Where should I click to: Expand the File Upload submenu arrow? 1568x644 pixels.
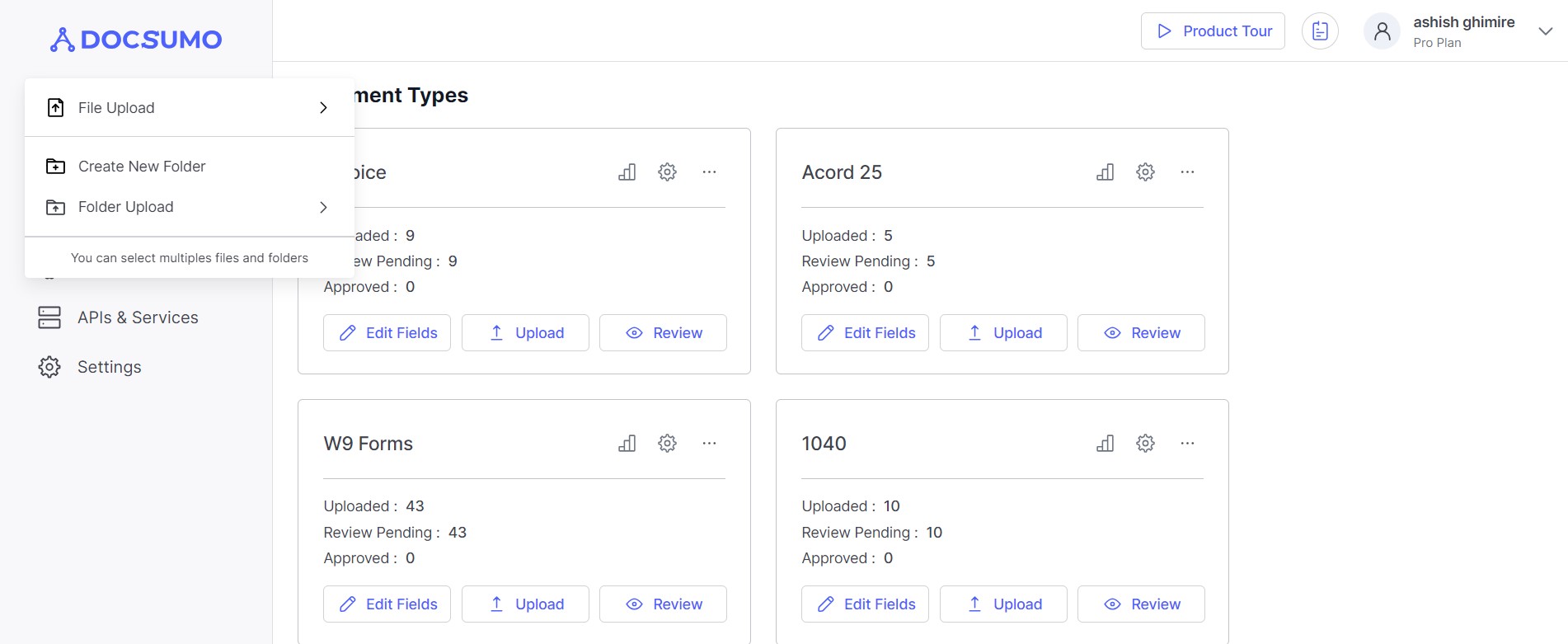click(x=323, y=108)
